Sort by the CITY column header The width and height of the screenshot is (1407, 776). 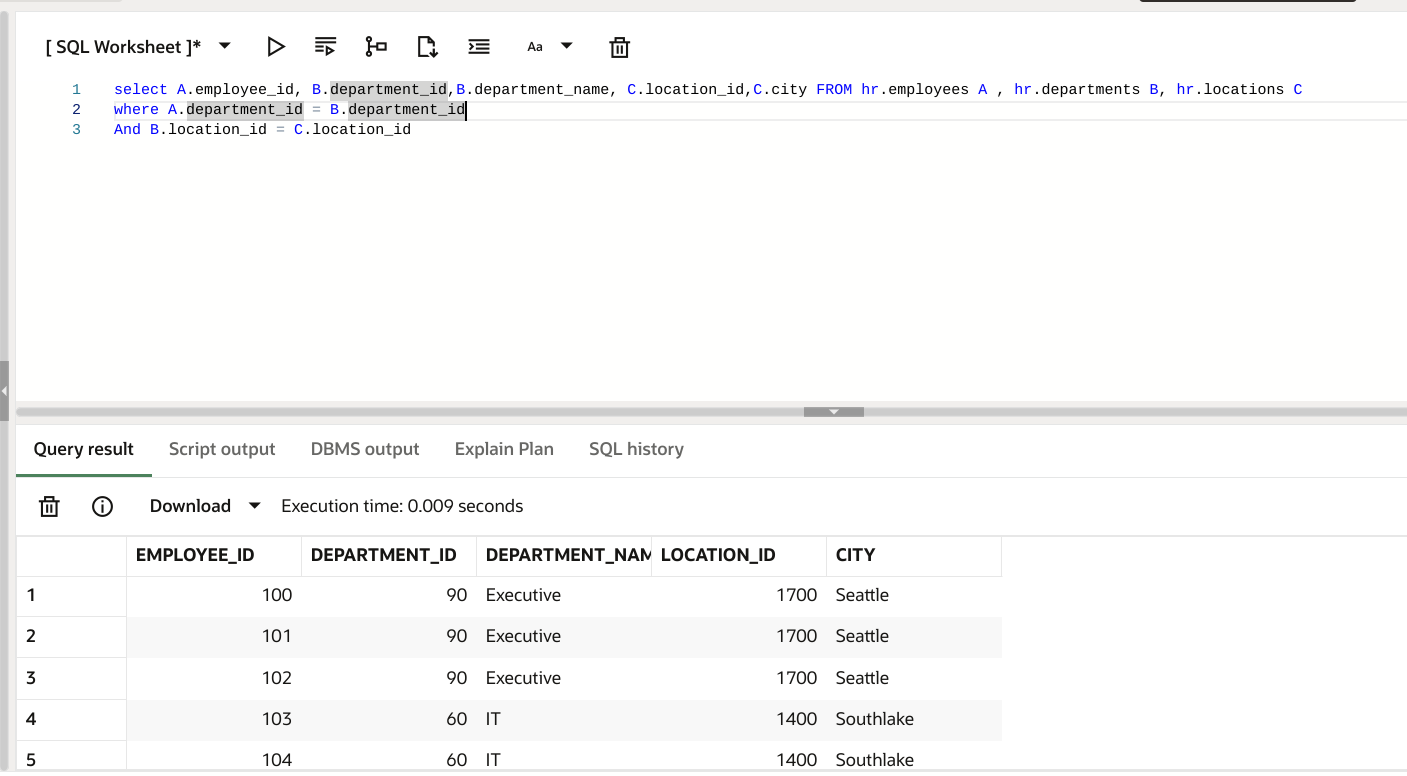point(914,555)
